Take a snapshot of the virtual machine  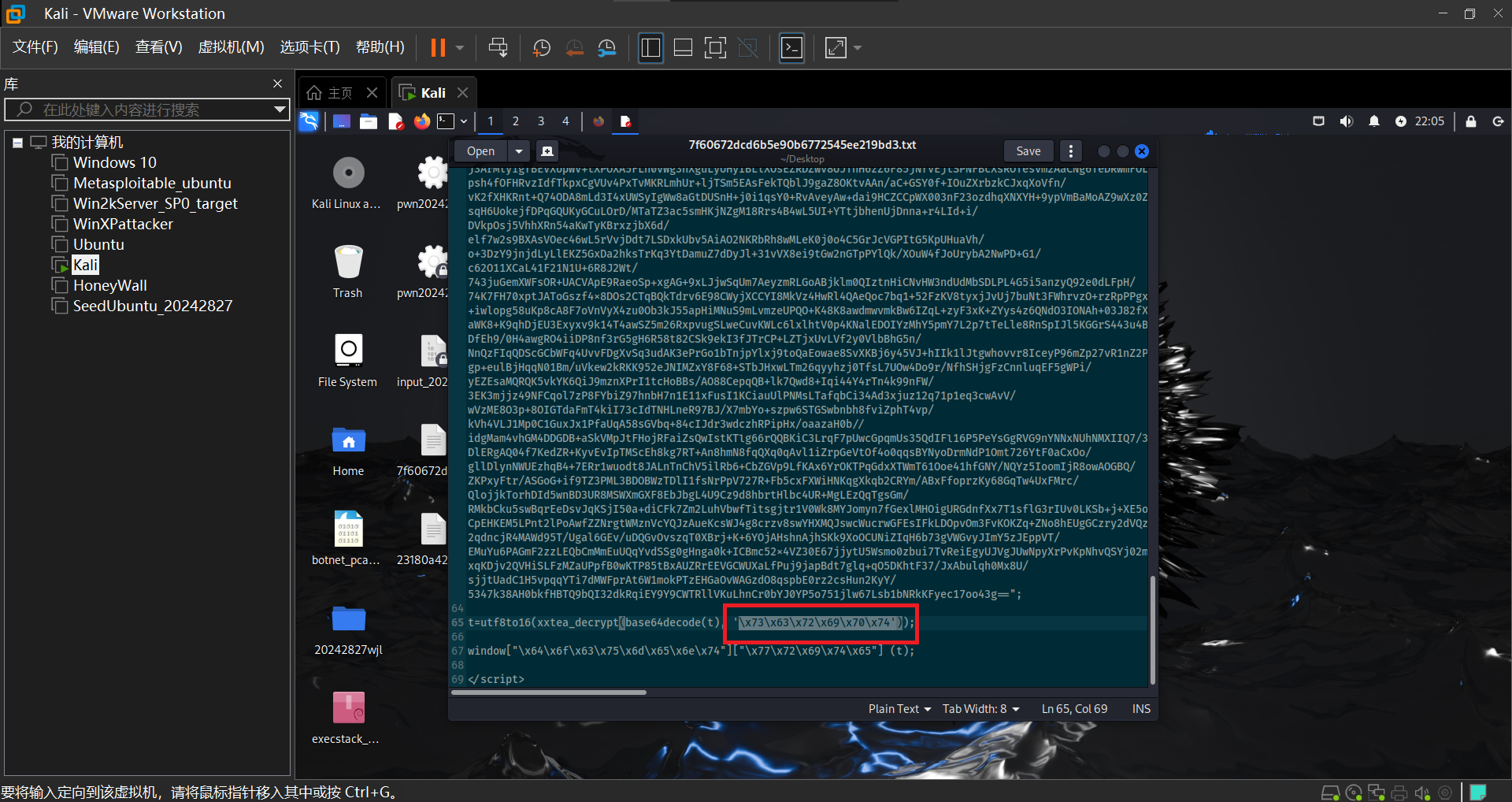[x=542, y=48]
